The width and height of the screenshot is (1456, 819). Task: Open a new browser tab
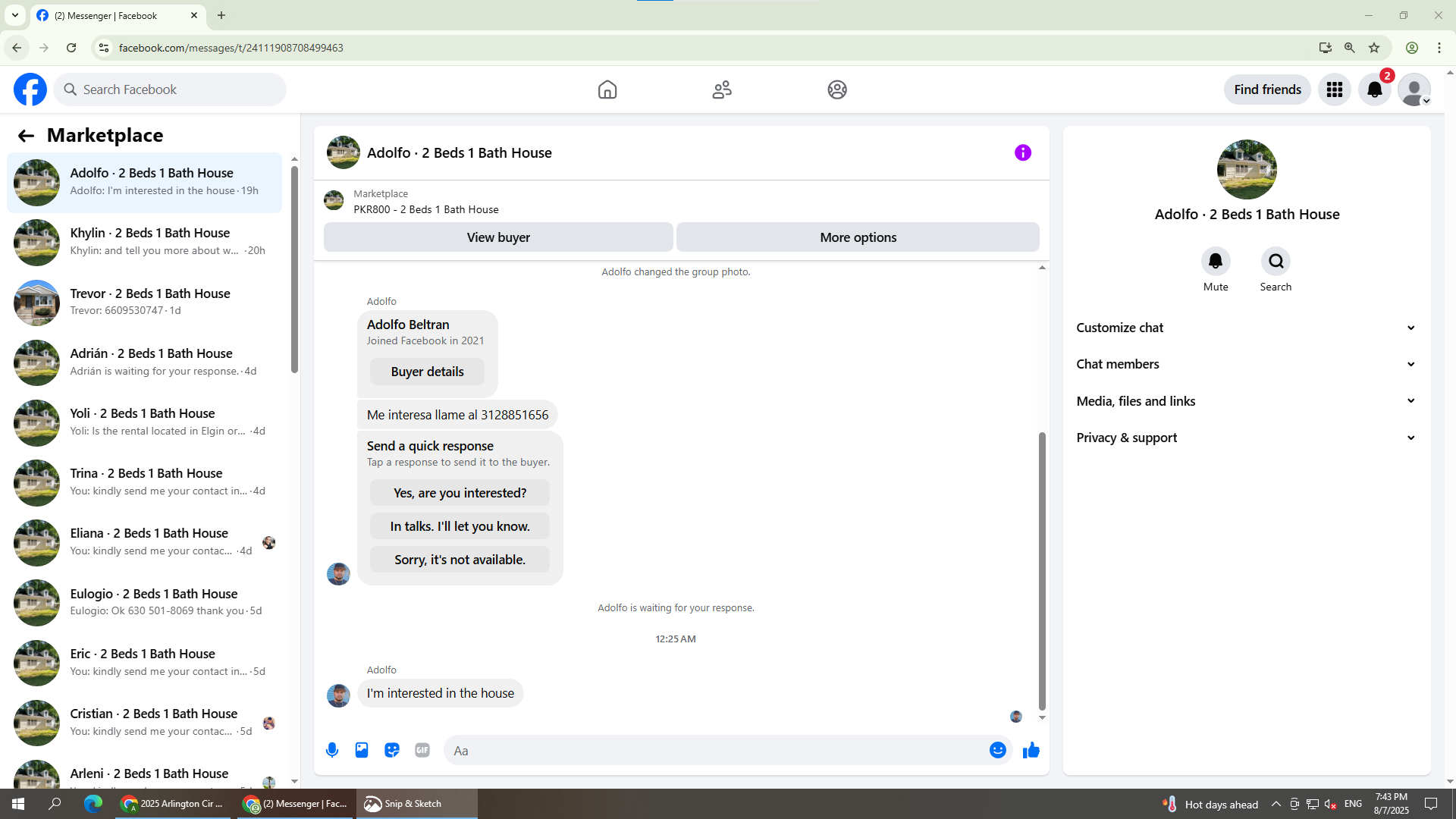click(221, 15)
